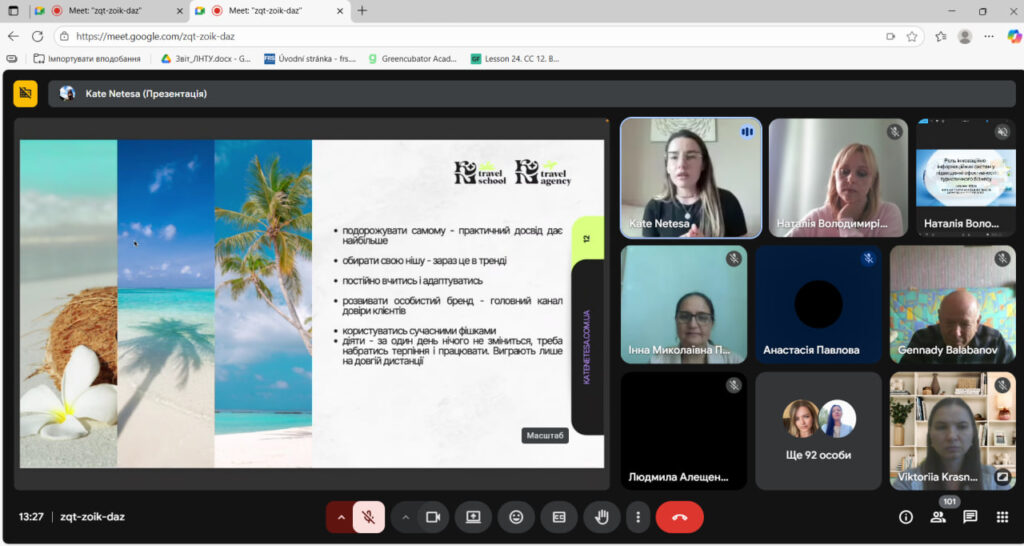Start sharing your screen
Screen dimensions: 1024x546
click(473, 517)
